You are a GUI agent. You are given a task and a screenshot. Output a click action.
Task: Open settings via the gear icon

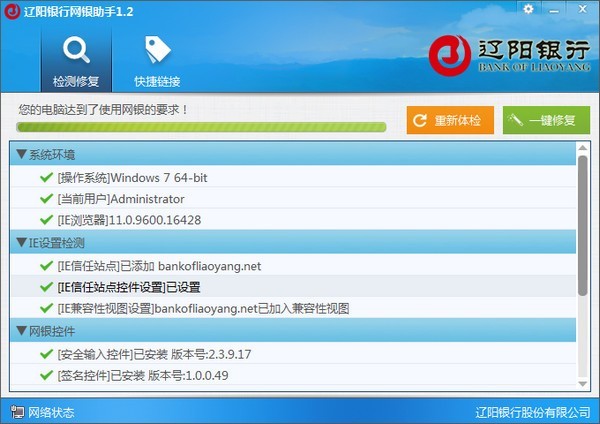coord(528,9)
